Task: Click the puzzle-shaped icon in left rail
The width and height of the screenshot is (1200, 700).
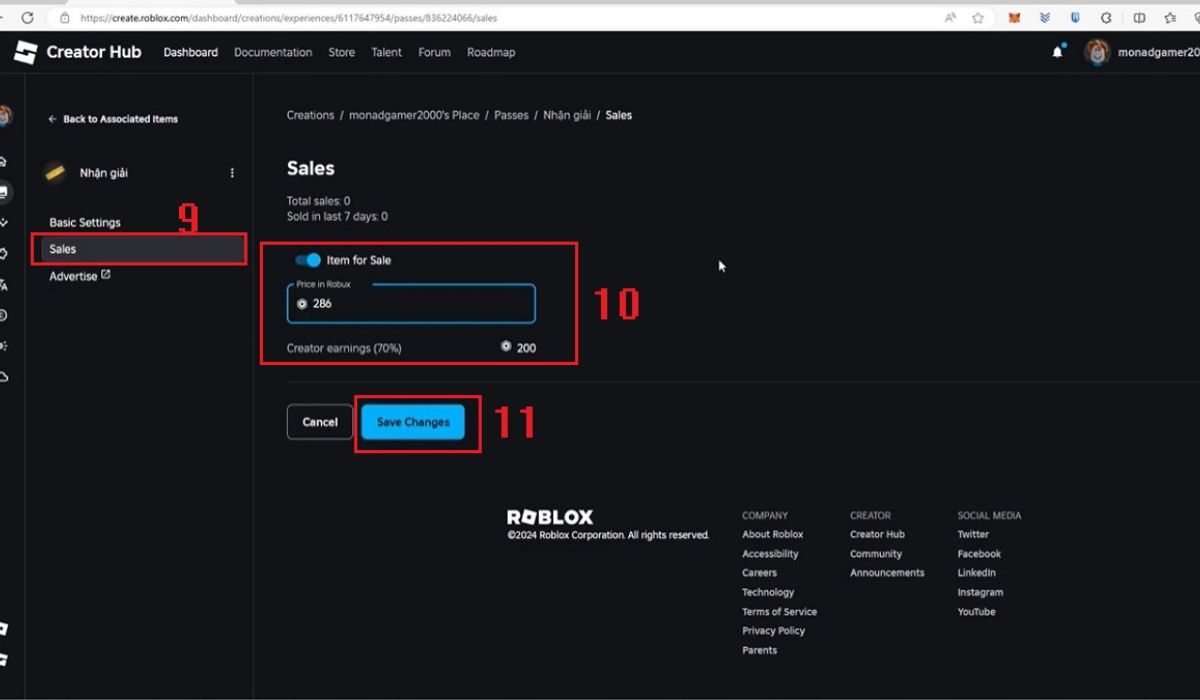Action: [4, 253]
